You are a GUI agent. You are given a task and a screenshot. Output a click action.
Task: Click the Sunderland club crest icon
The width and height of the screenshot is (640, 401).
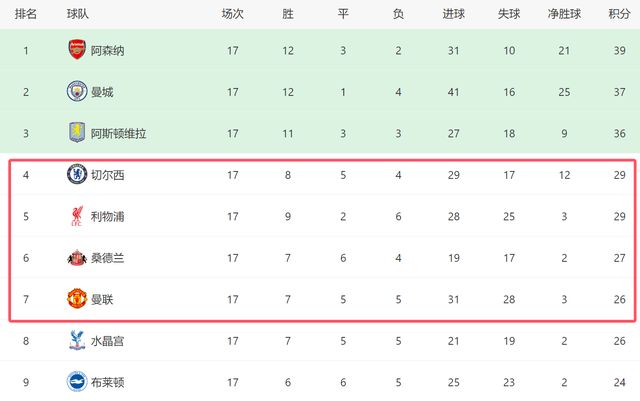click(x=76, y=258)
